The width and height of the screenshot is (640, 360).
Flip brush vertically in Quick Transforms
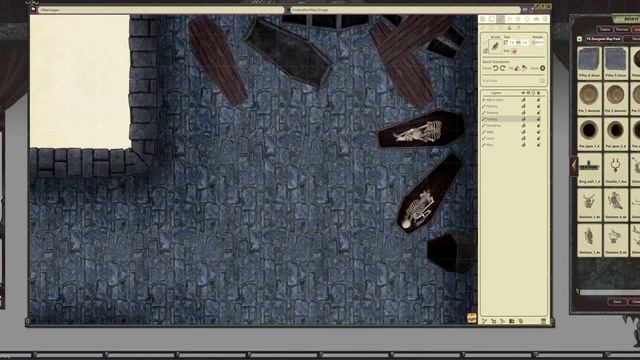tap(524, 68)
